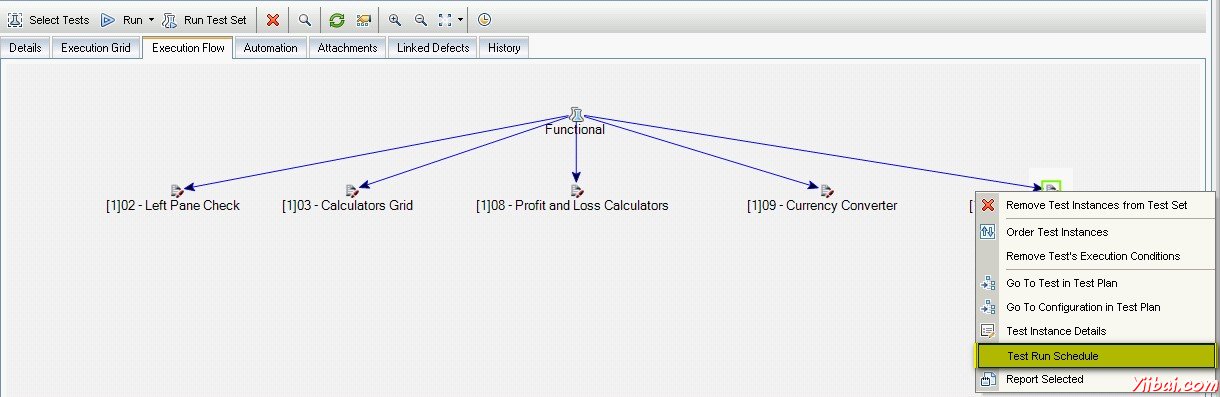The height and width of the screenshot is (397, 1220).
Task: Click the Order Test Instances arrows icon
Action: 988,232
